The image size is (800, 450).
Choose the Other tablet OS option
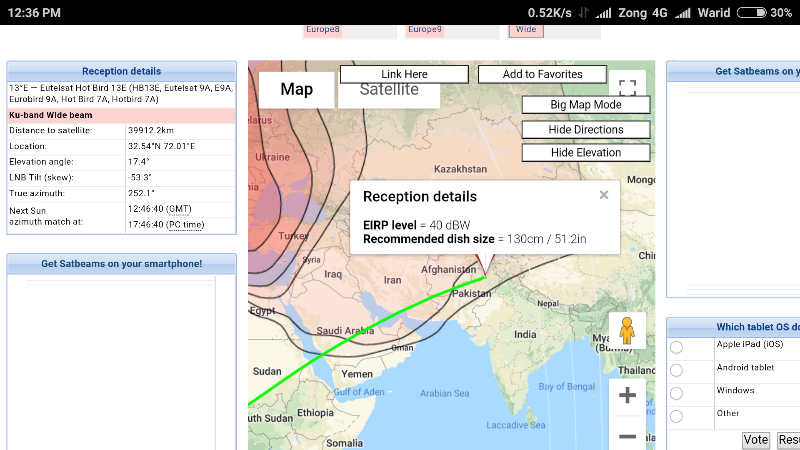(676, 416)
